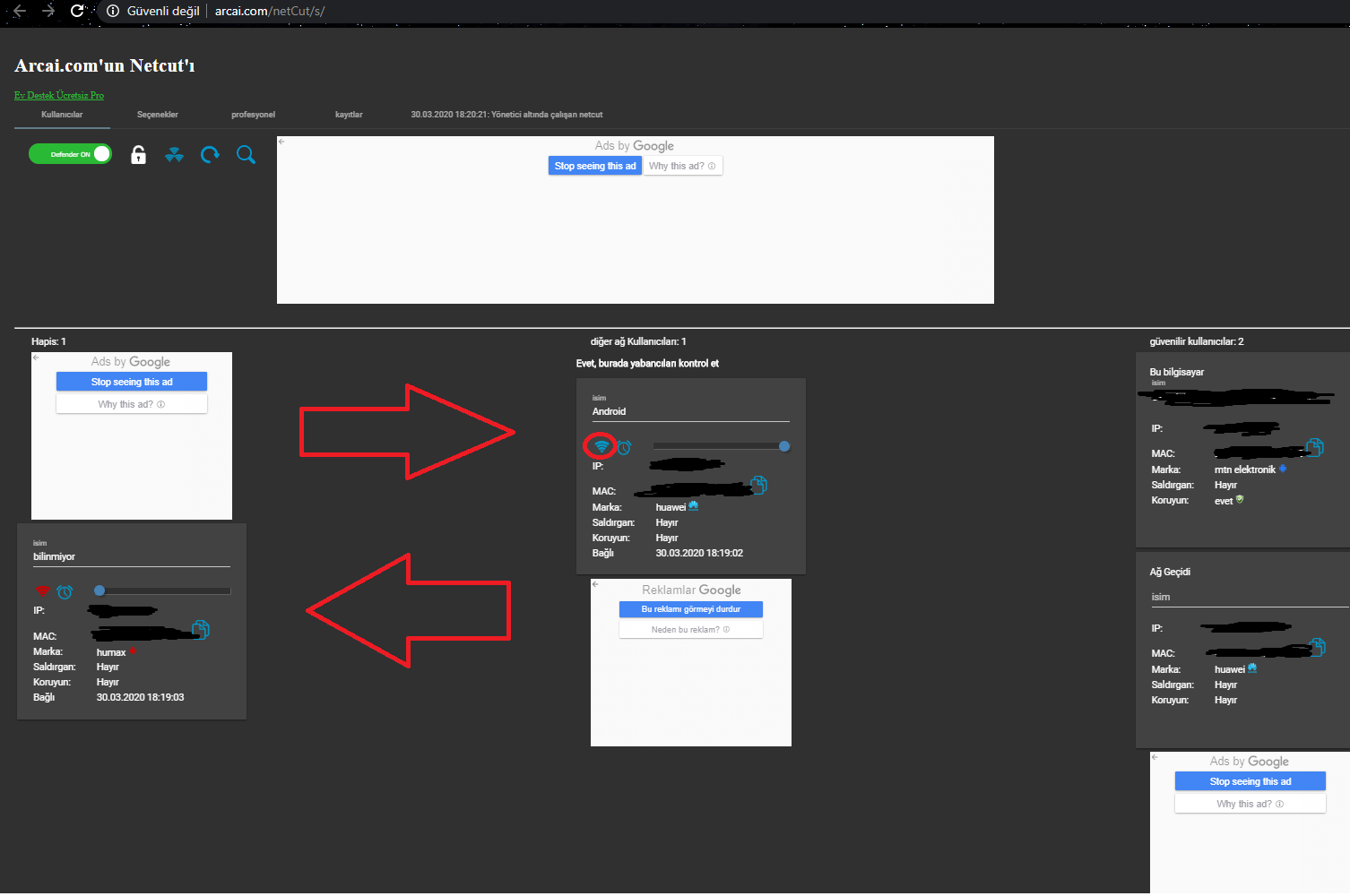Click Why this ad? in top banner
The width and height of the screenshot is (1350, 896).
[x=682, y=166]
